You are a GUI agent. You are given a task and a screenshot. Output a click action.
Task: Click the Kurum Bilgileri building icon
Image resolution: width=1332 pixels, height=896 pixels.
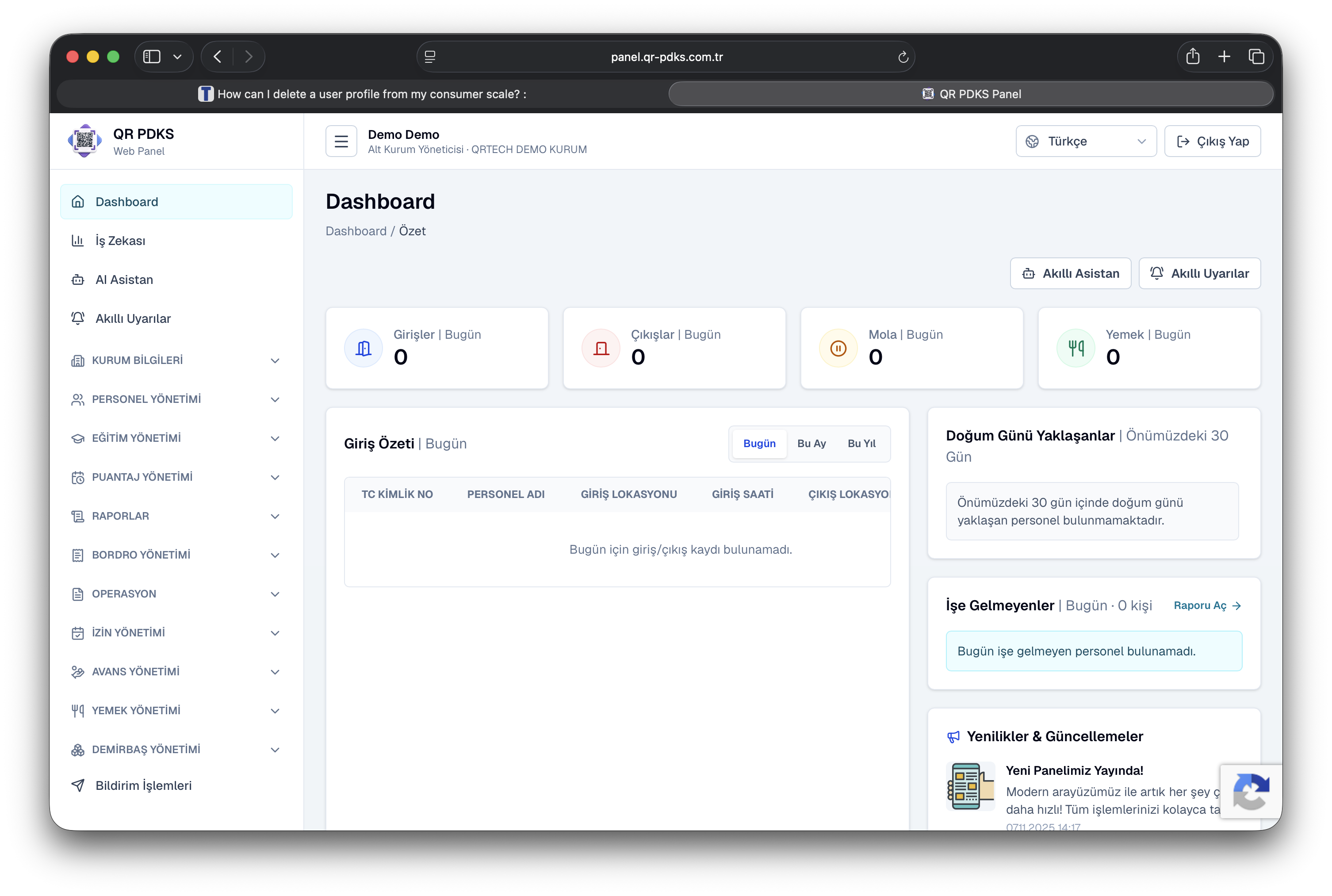78,360
